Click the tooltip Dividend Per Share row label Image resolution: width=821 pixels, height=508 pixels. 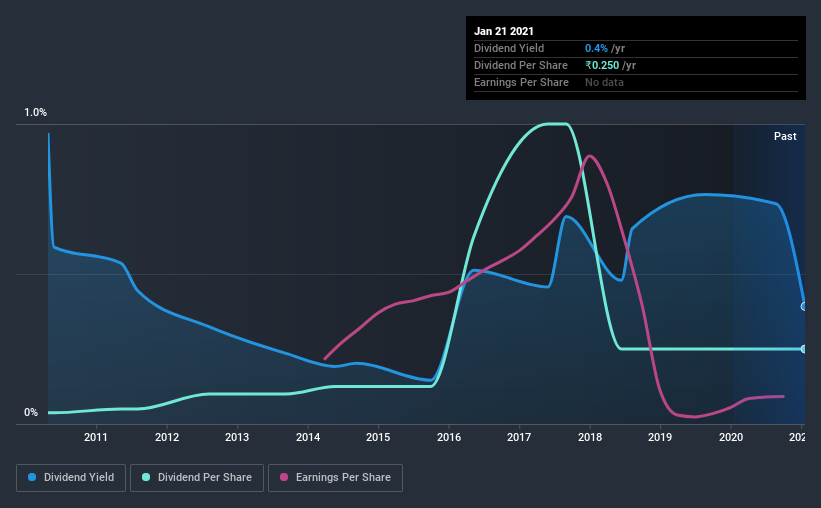pos(521,65)
